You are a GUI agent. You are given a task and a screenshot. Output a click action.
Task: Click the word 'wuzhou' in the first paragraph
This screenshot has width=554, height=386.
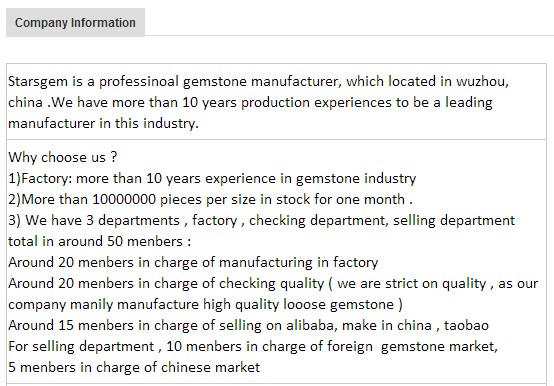pos(482,82)
